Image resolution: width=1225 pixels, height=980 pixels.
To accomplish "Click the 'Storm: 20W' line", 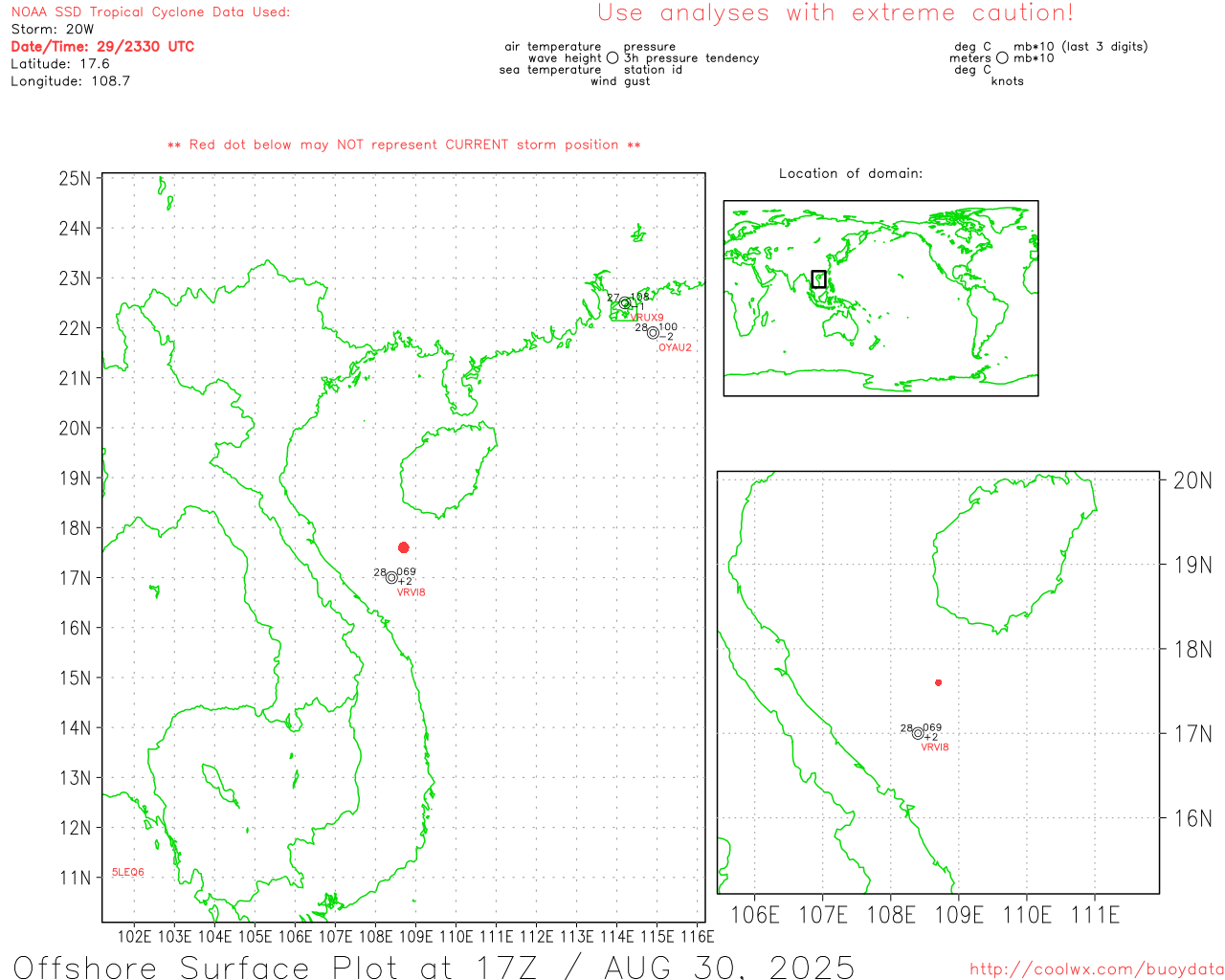I will coord(53,30).
